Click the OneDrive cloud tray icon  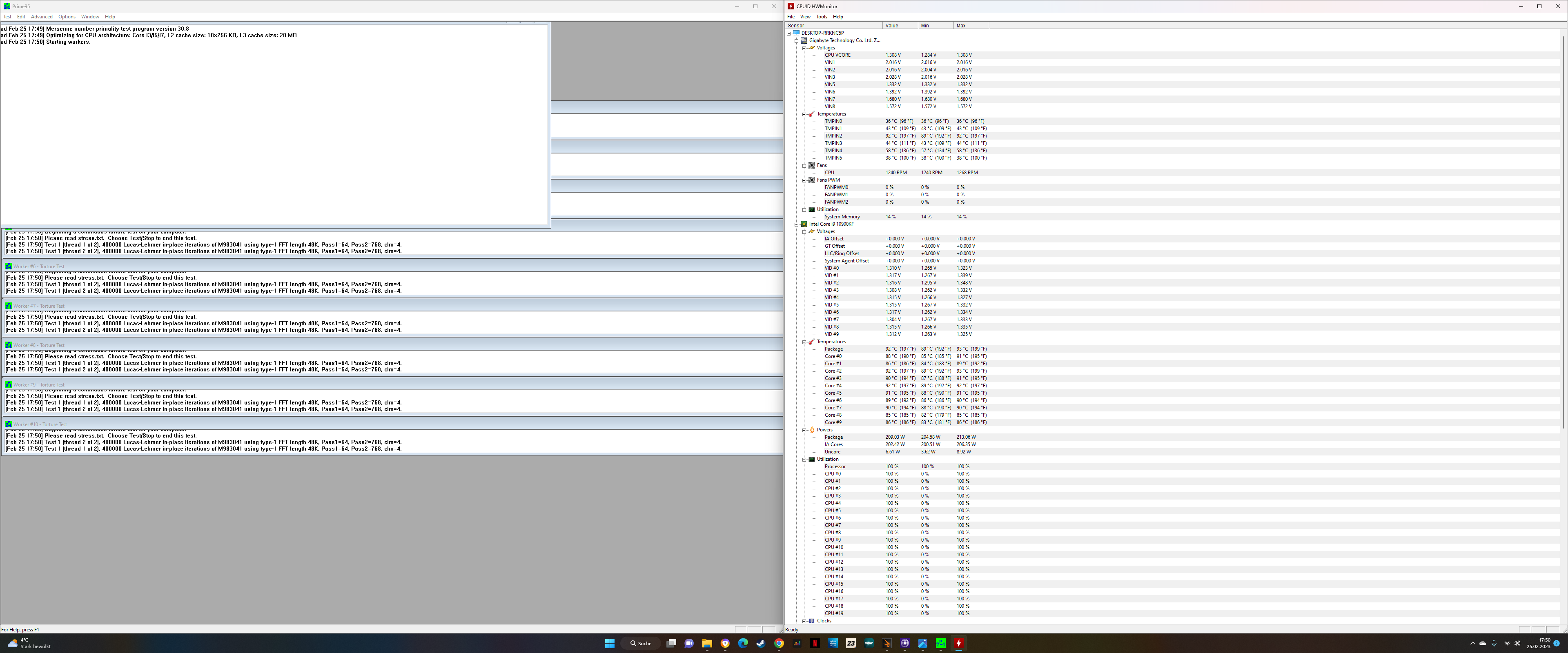(x=1482, y=643)
